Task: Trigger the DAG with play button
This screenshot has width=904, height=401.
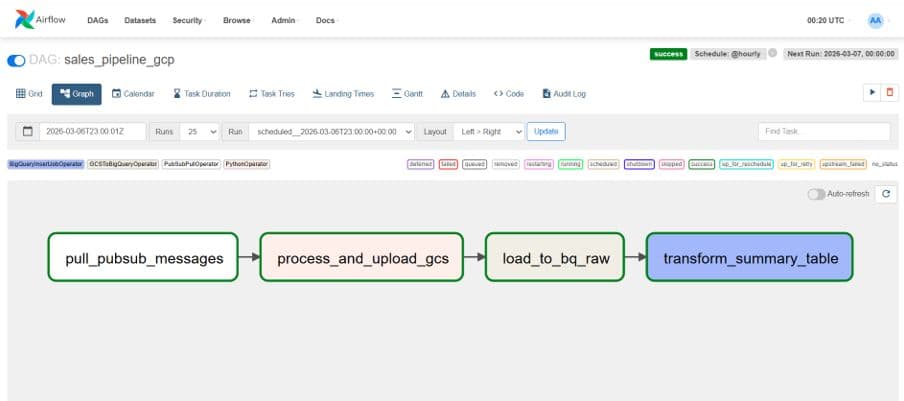Action: click(x=872, y=92)
